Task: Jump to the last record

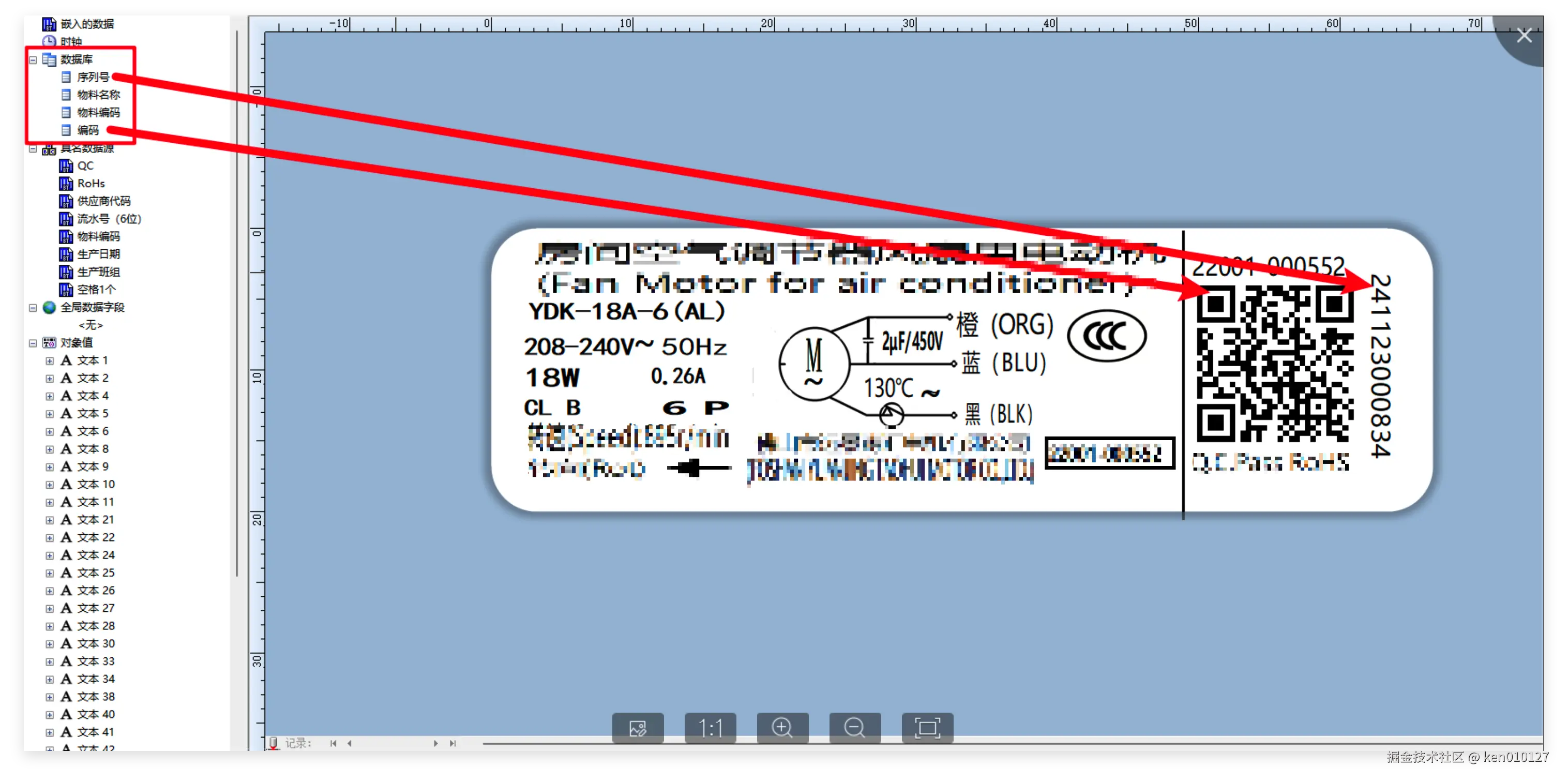Action: [x=453, y=743]
